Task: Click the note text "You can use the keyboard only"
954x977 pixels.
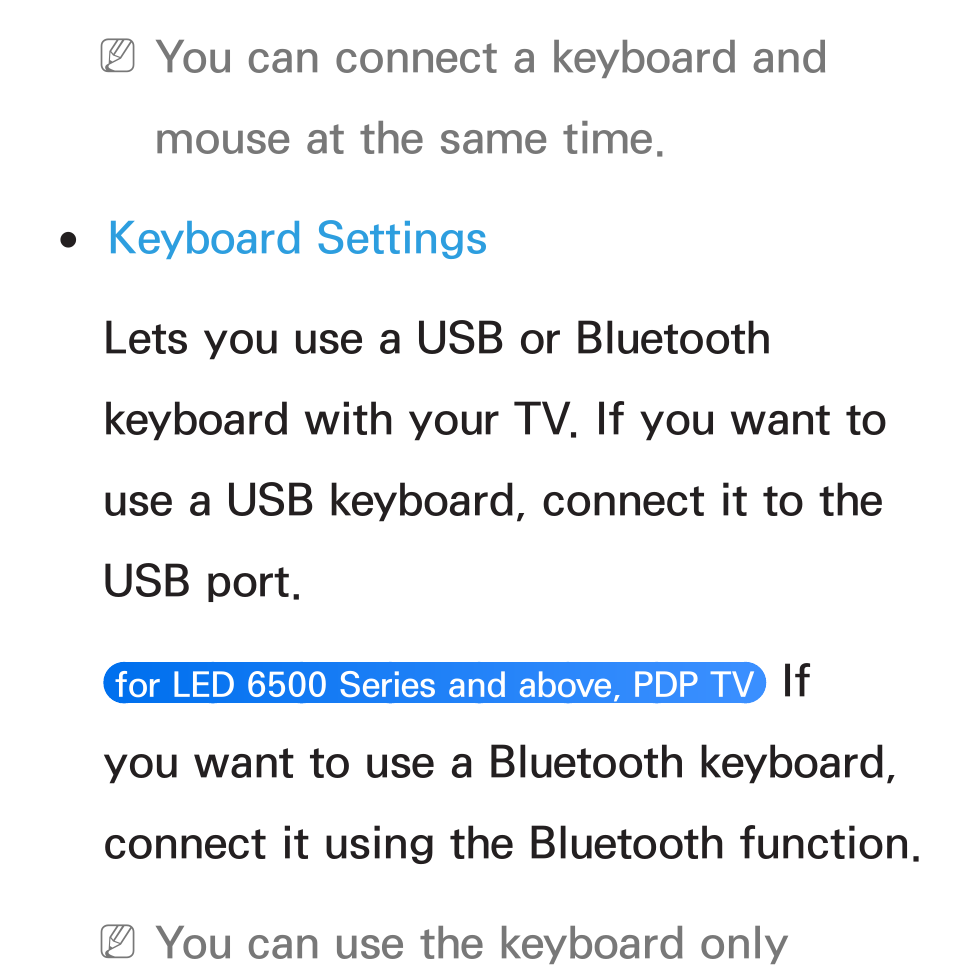Action: click(472, 943)
